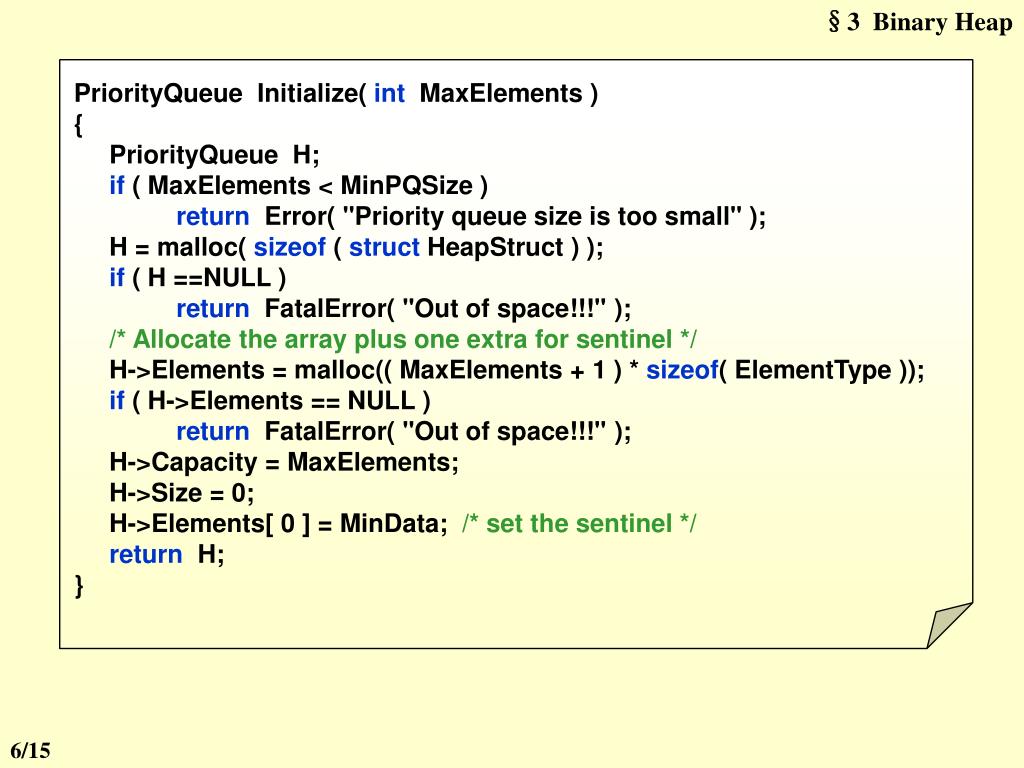Select the 'if ( H->Elements == NULL )' line

(x=270, y=401)
